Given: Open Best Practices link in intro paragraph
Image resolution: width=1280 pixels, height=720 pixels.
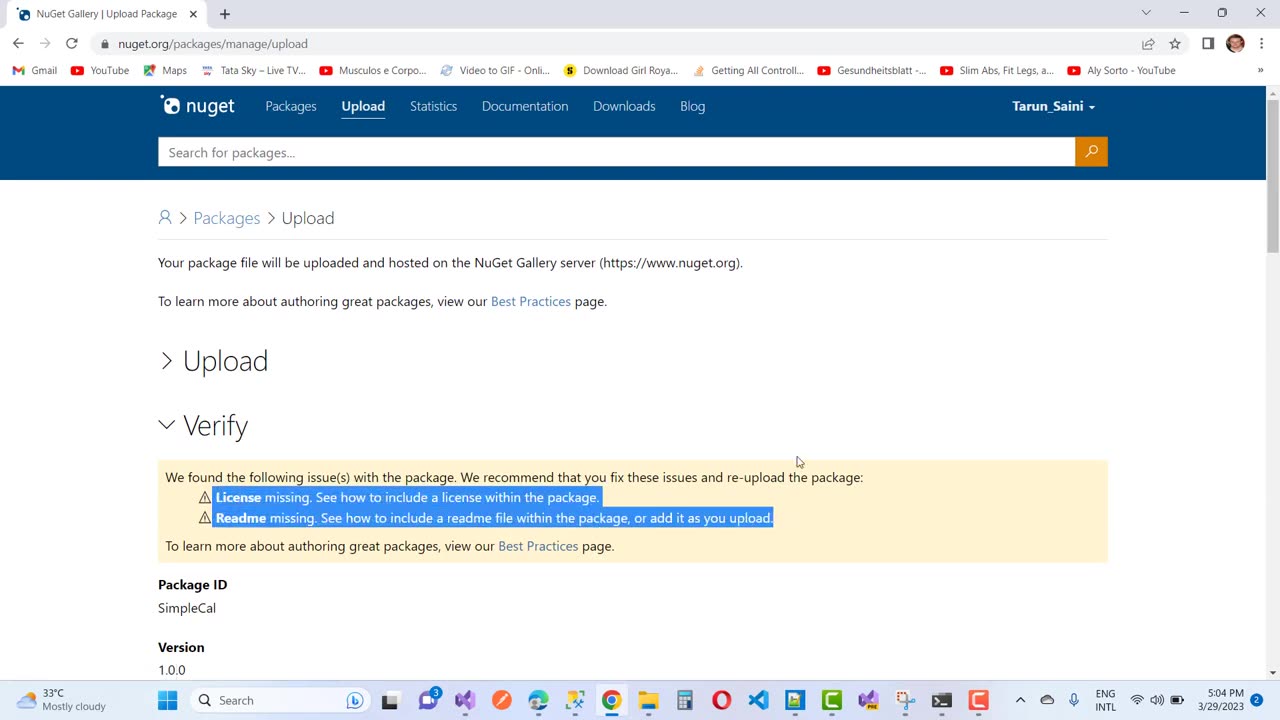Looking at the screenshot, I should tap(531, 301).
